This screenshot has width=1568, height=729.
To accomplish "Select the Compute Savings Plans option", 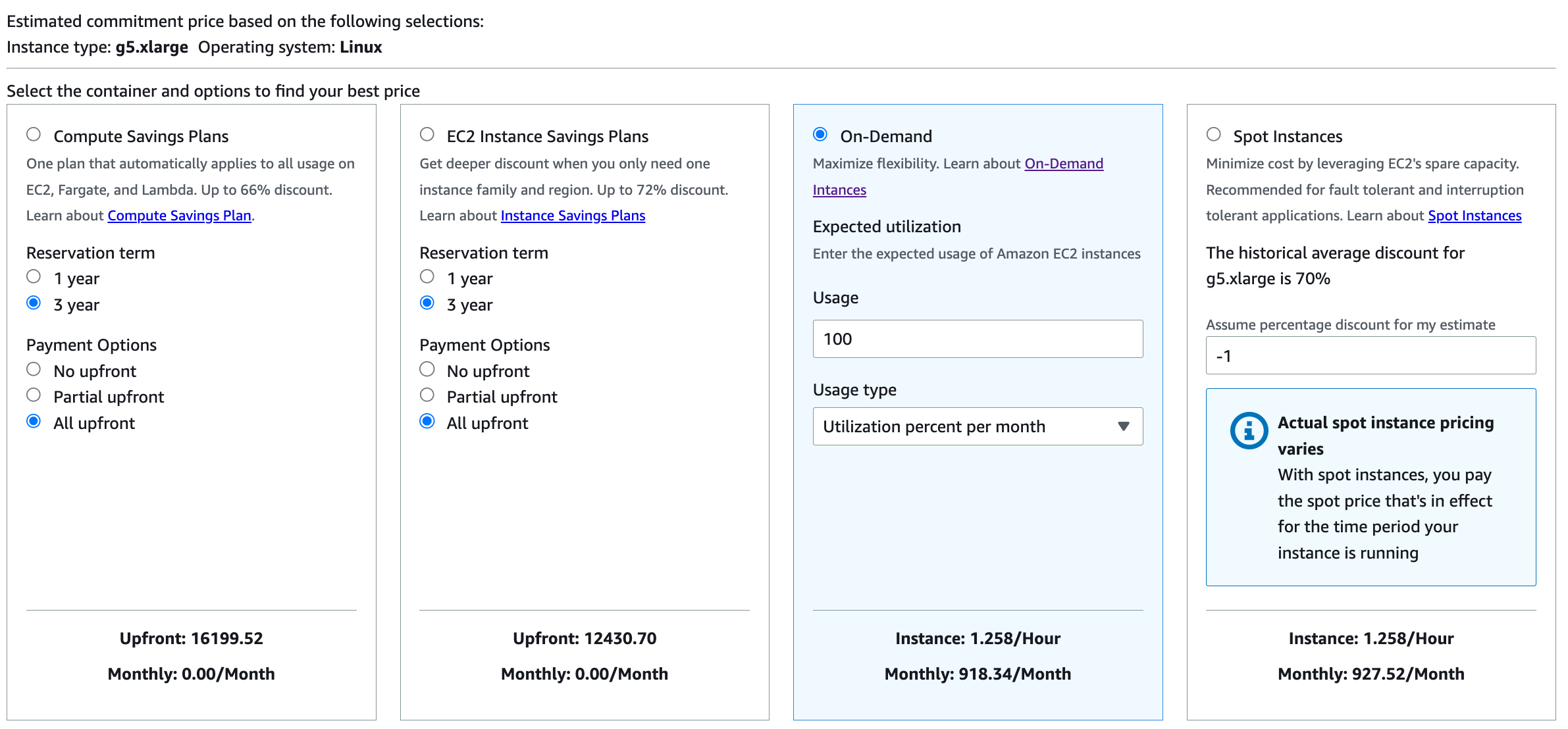I will (34, 134).
